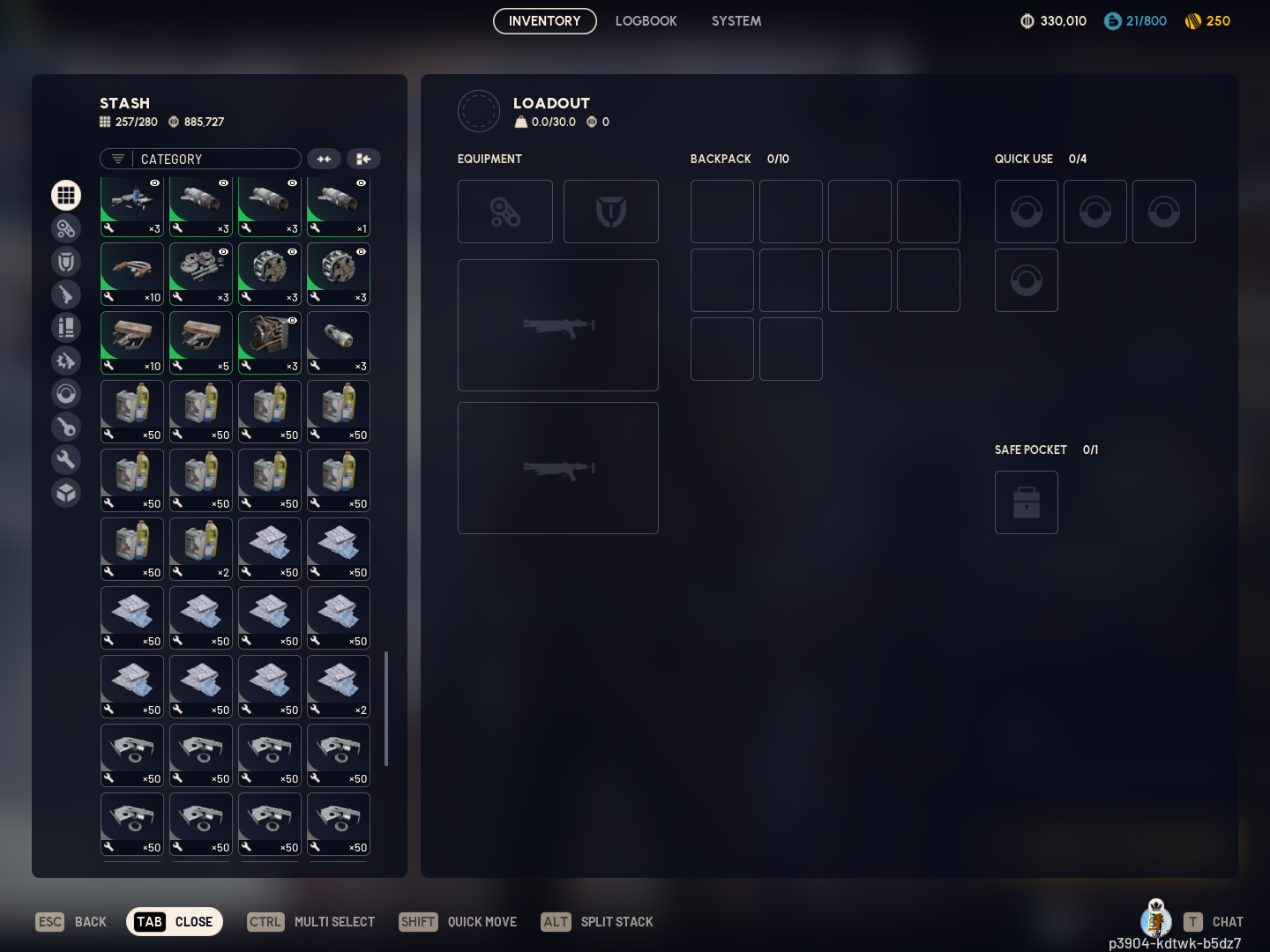Click the compact stacks arrows button

click(x=324, y=159)
